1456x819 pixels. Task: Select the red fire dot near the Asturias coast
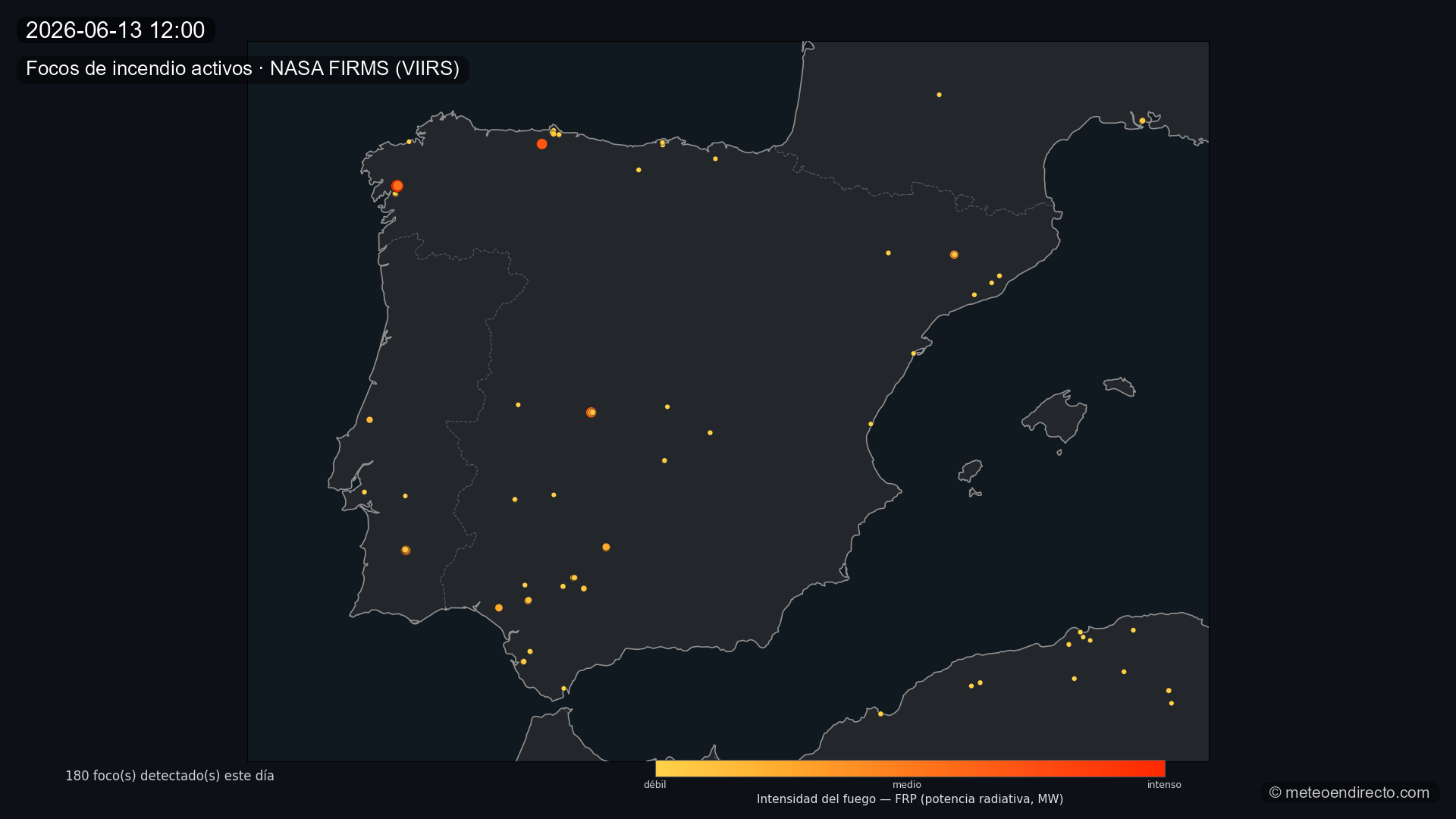pyautogui.click(x=541, y=144)
